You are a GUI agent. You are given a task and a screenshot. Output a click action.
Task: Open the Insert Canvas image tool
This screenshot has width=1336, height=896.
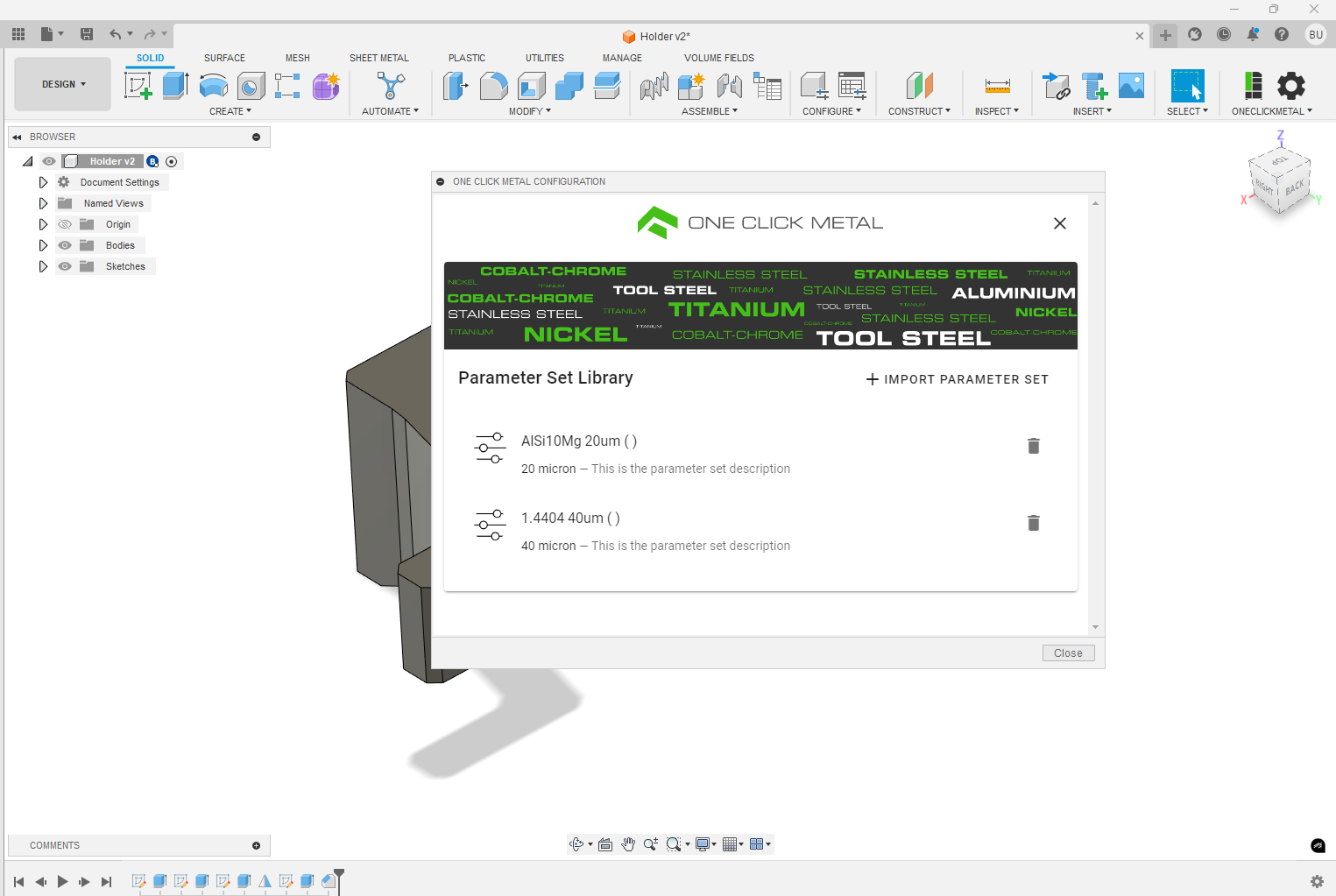coord(1132,86)
